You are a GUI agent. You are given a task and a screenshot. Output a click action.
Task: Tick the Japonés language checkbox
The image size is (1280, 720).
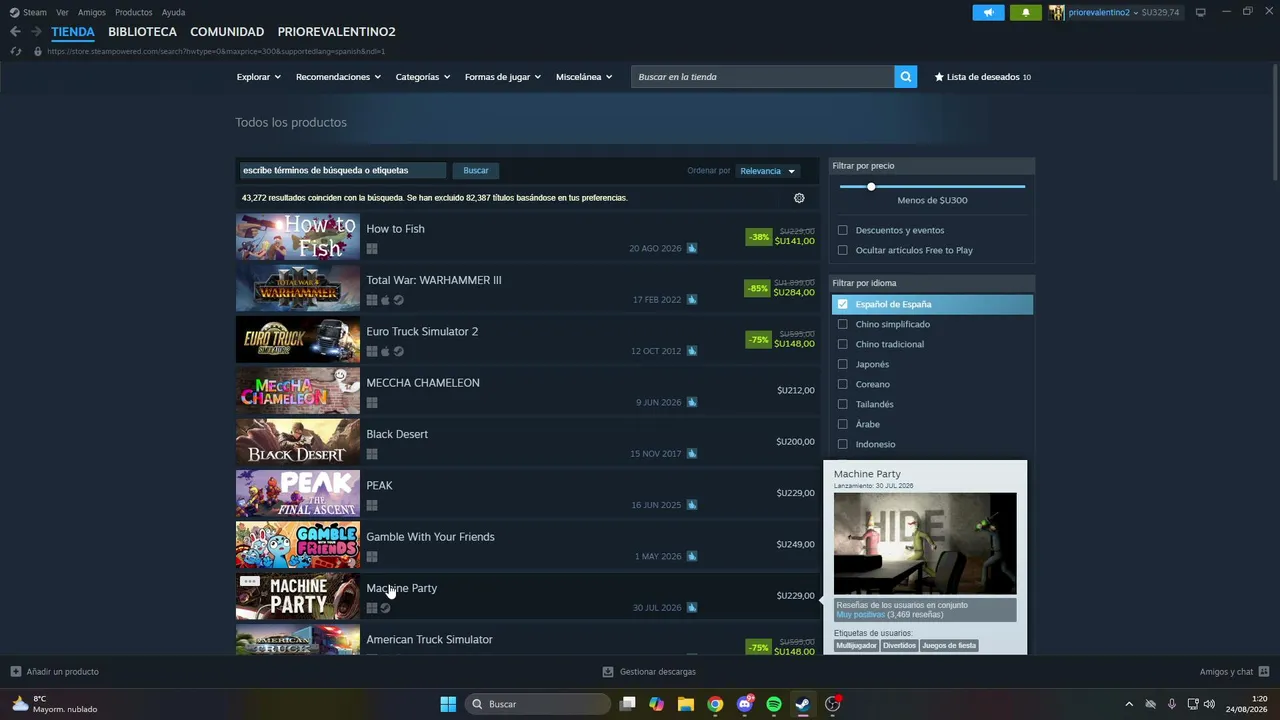pos(843,364)
